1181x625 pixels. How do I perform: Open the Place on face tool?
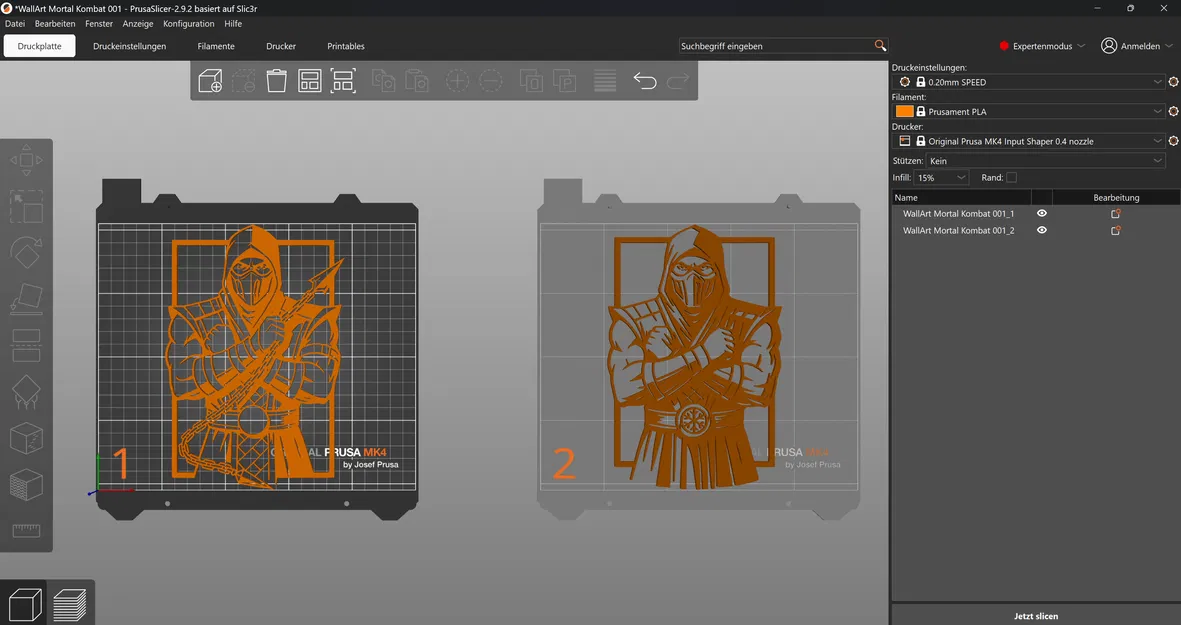(26, 297)
